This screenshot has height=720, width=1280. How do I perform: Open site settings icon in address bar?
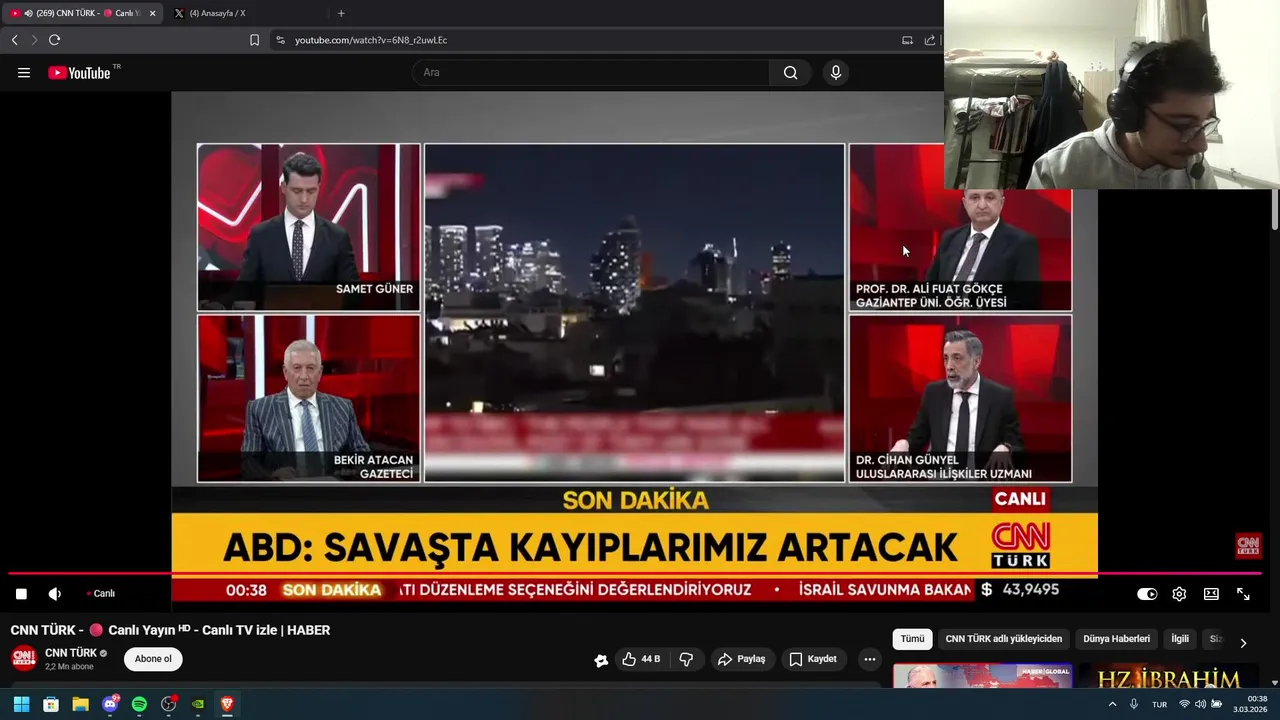pyautogui.click(x=280, y=40)
